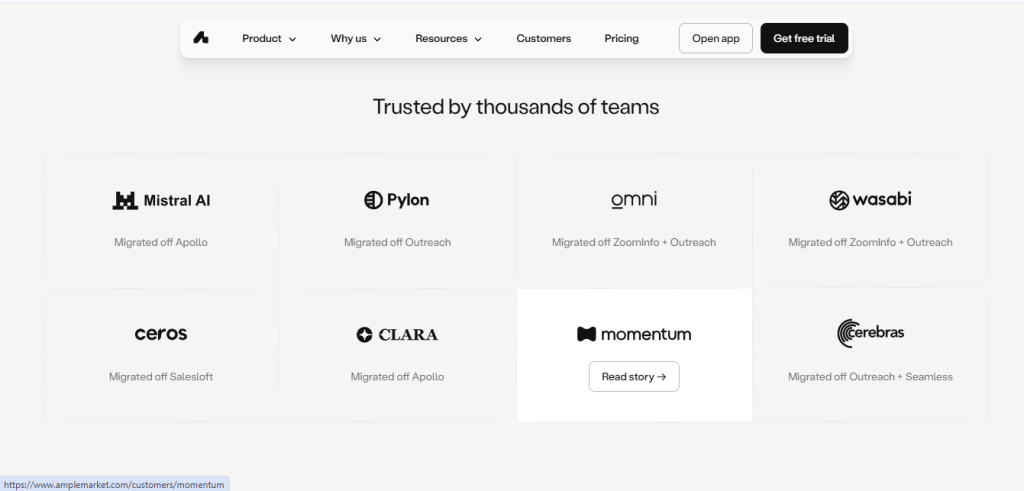Click the Mistral AI logo

click(x=161, y=200)
